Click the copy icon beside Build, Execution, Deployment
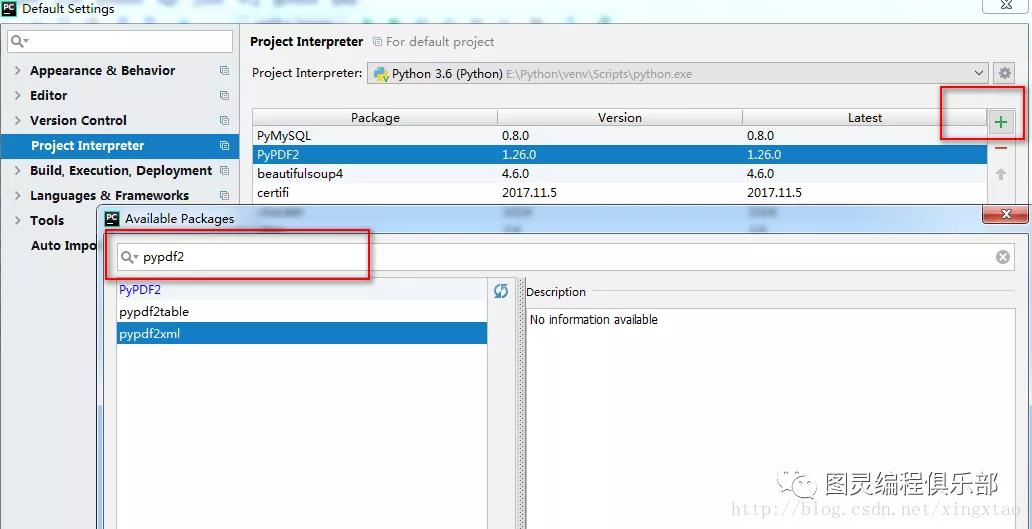The height and width of the screenshot is (529, 1032). click(224, 170)
